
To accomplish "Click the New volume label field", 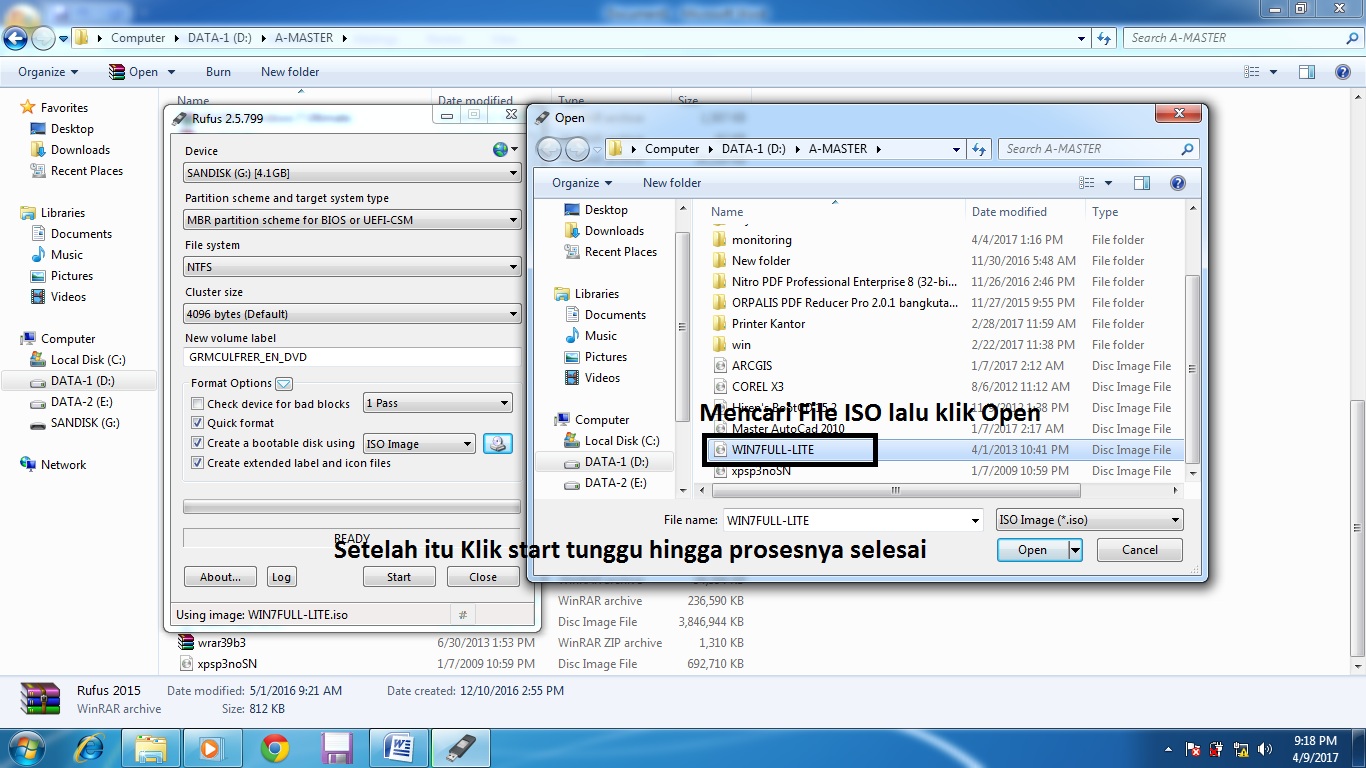I will 352,357.
